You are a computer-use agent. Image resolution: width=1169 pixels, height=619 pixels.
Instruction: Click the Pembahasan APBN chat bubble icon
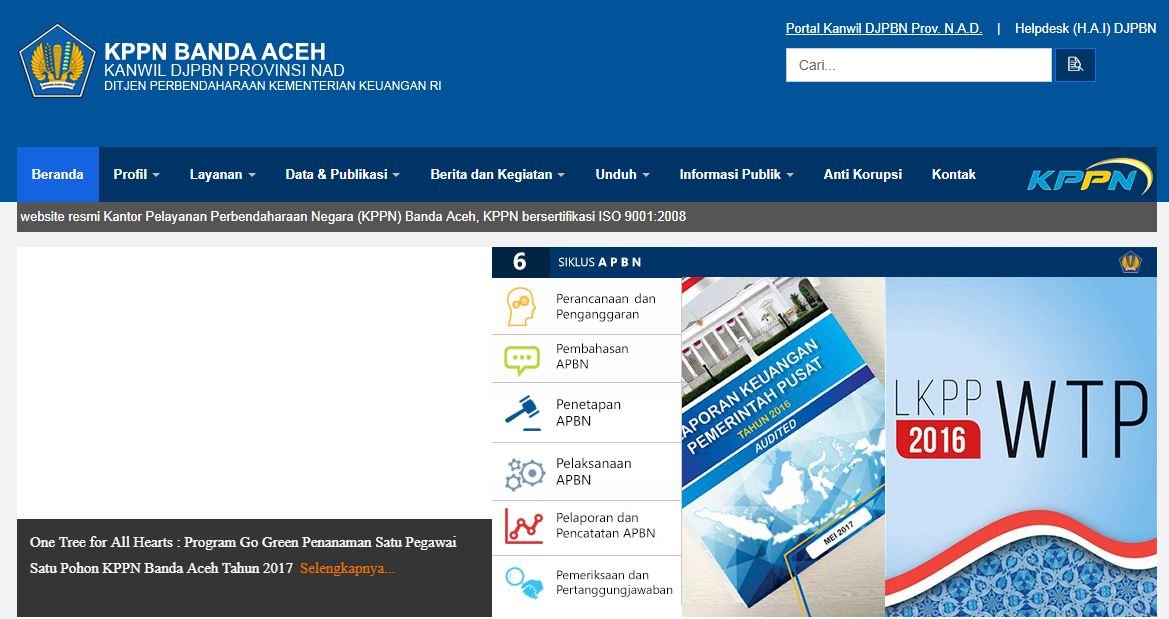(521, 358)
